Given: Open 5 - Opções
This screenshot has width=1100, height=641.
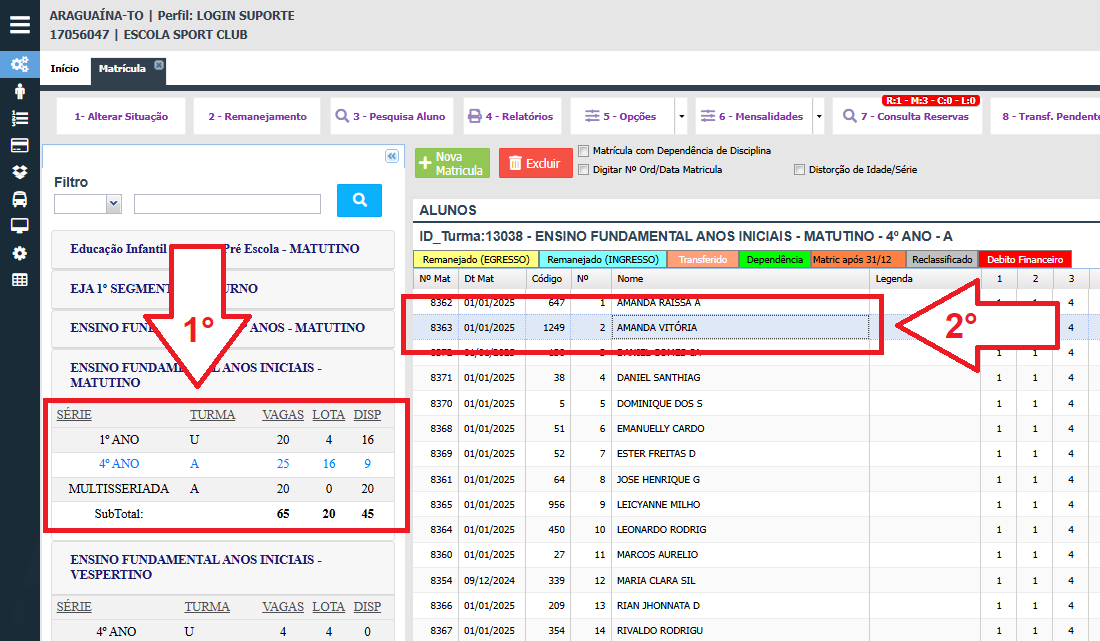Looking at the screenshot, I should (622, 116).
